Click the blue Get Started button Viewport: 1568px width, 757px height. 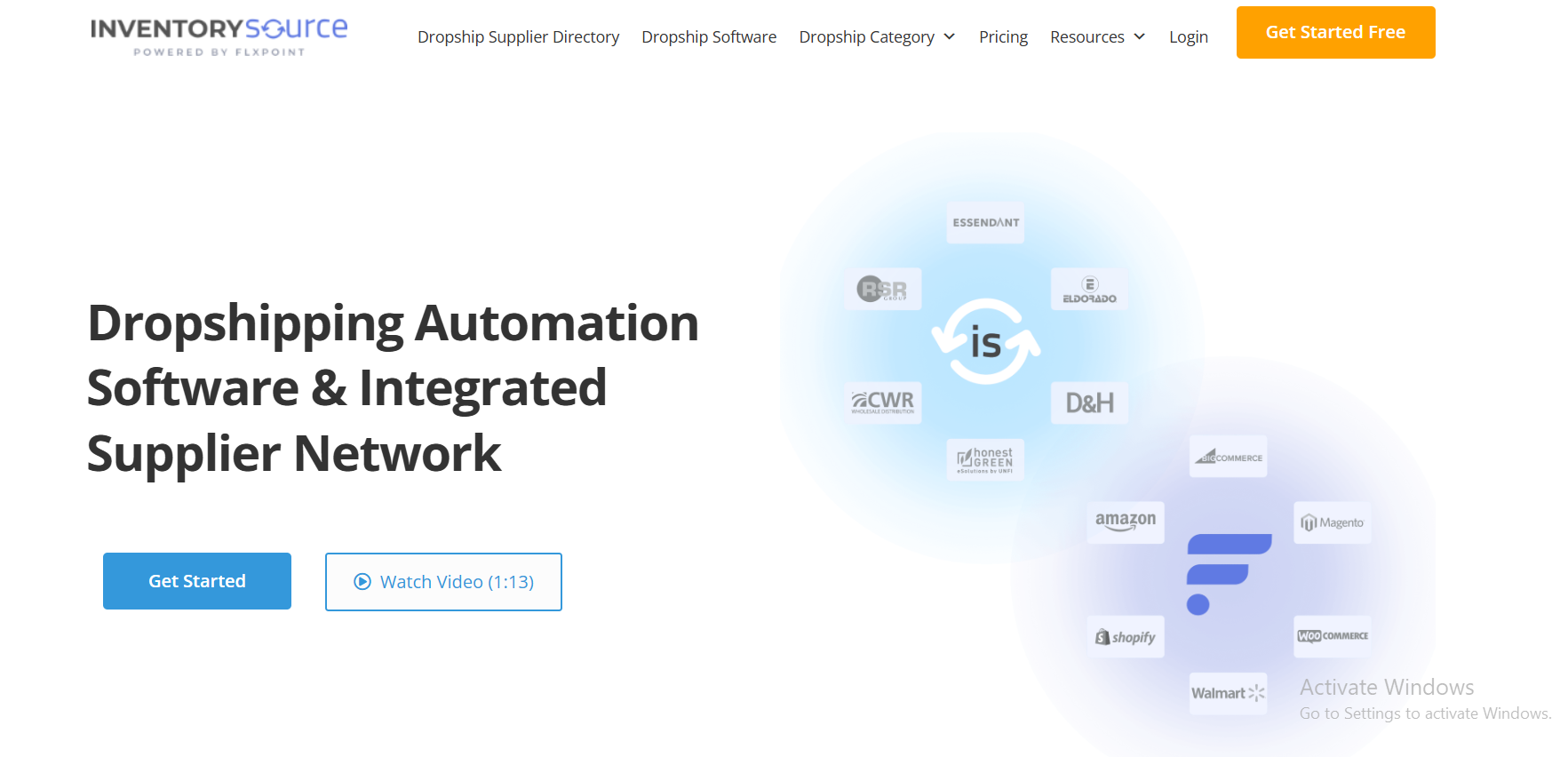pyautogui.click(x=197, y=581)
